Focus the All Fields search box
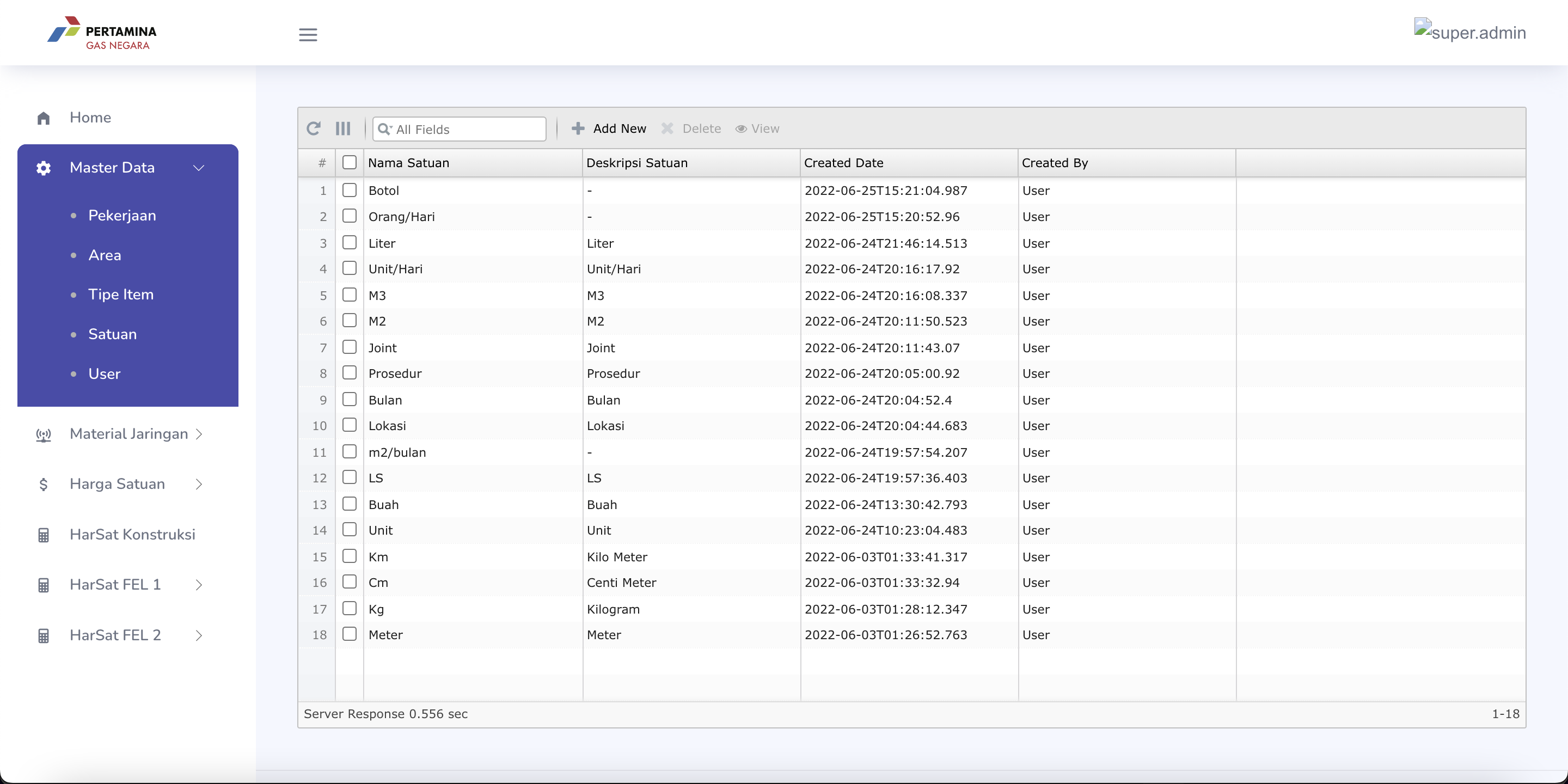 (460, 129)
